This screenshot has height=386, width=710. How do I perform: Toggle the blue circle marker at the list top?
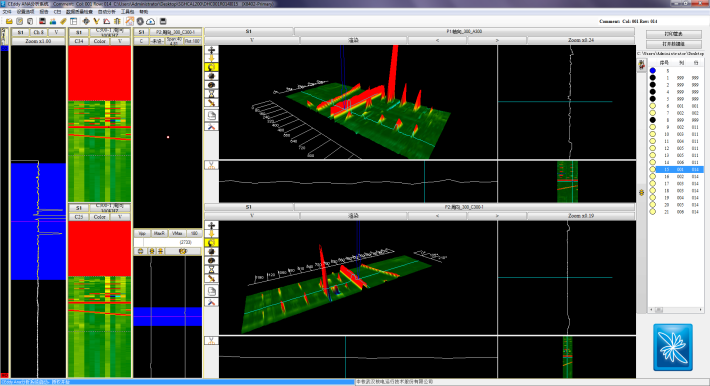pos(652,70)
